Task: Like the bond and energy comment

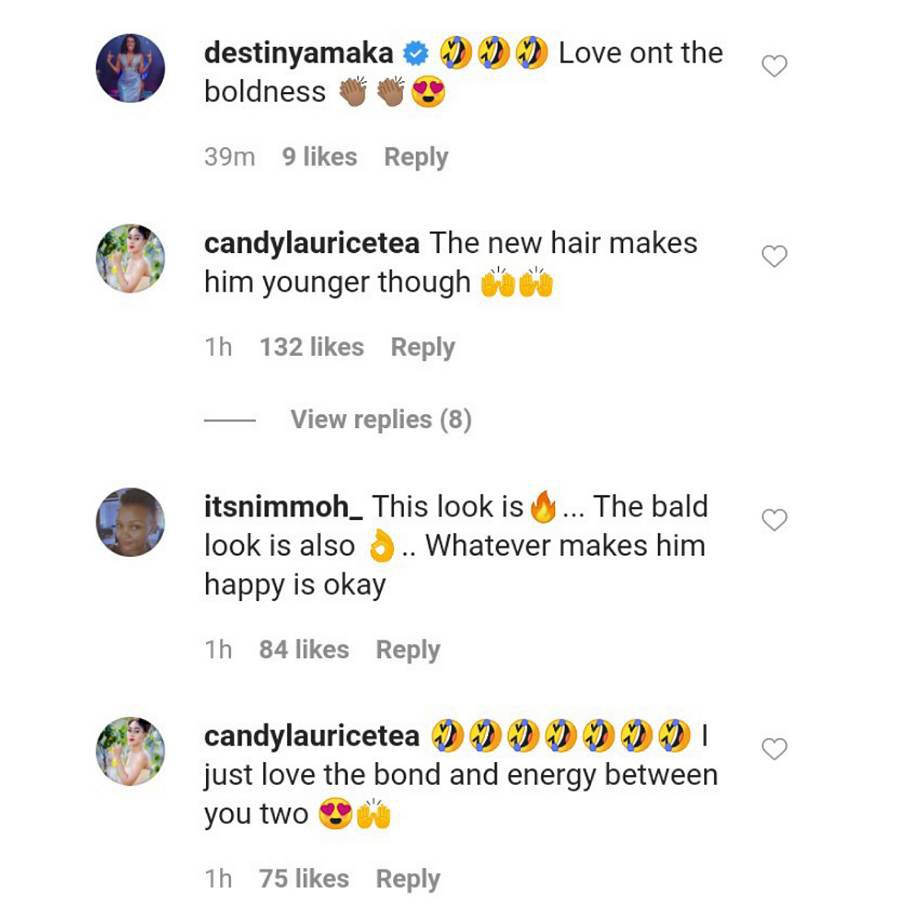Action: click(x=775, y=749)
